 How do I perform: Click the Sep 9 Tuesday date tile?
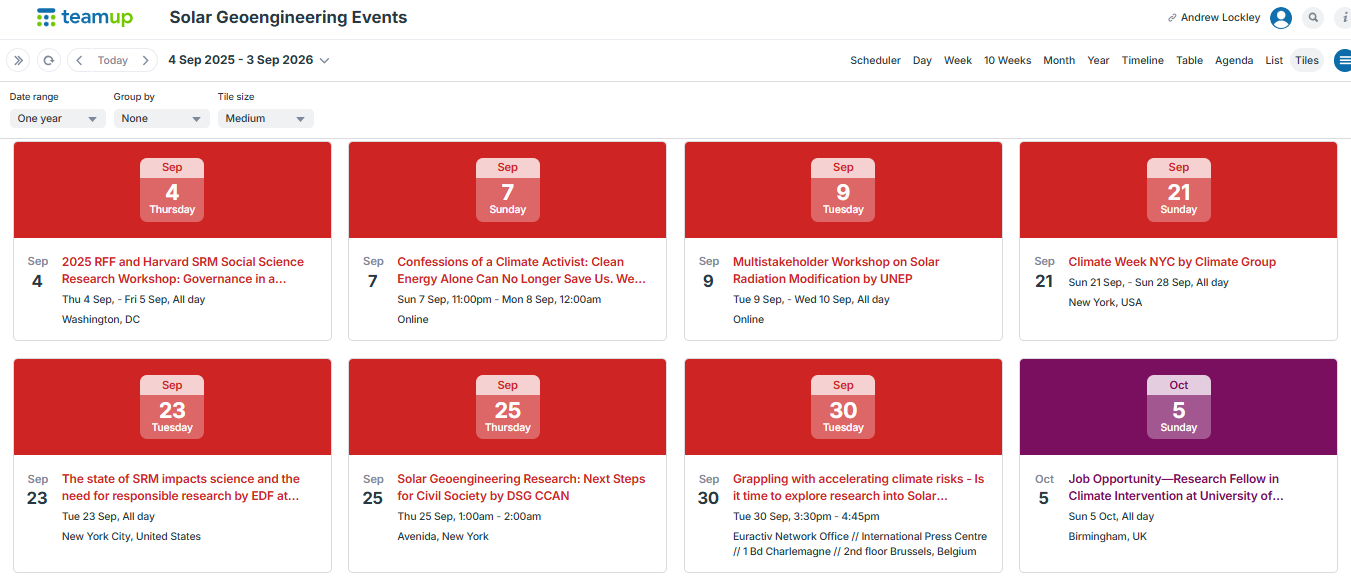(843, 190)
